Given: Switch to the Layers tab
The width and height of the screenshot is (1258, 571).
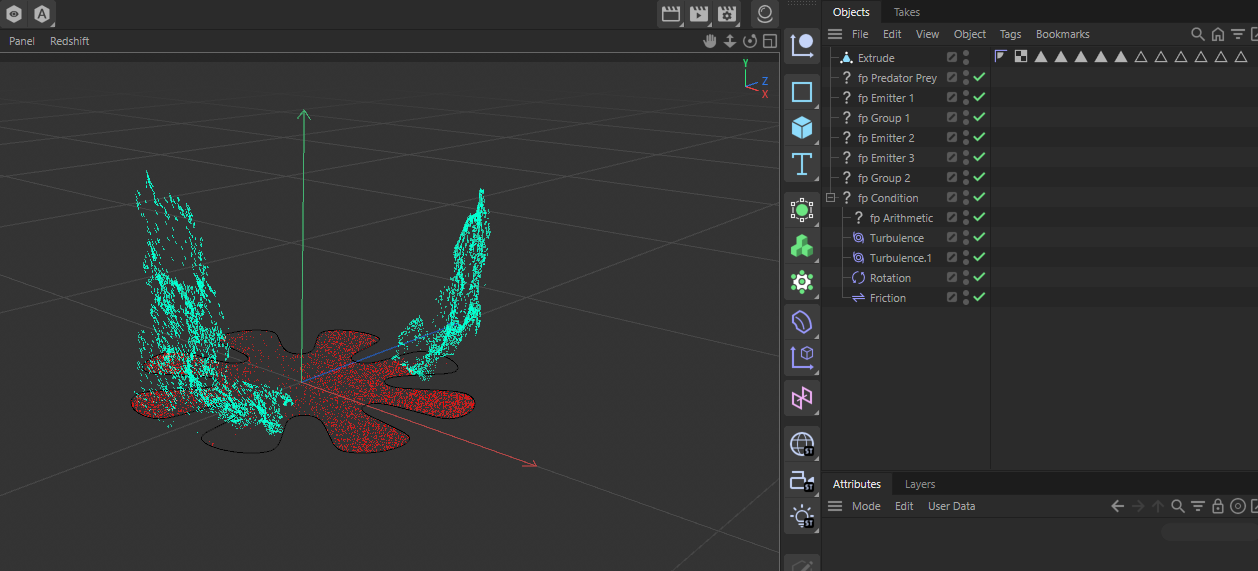Looking at the screenshot, I should pos(920,484).
